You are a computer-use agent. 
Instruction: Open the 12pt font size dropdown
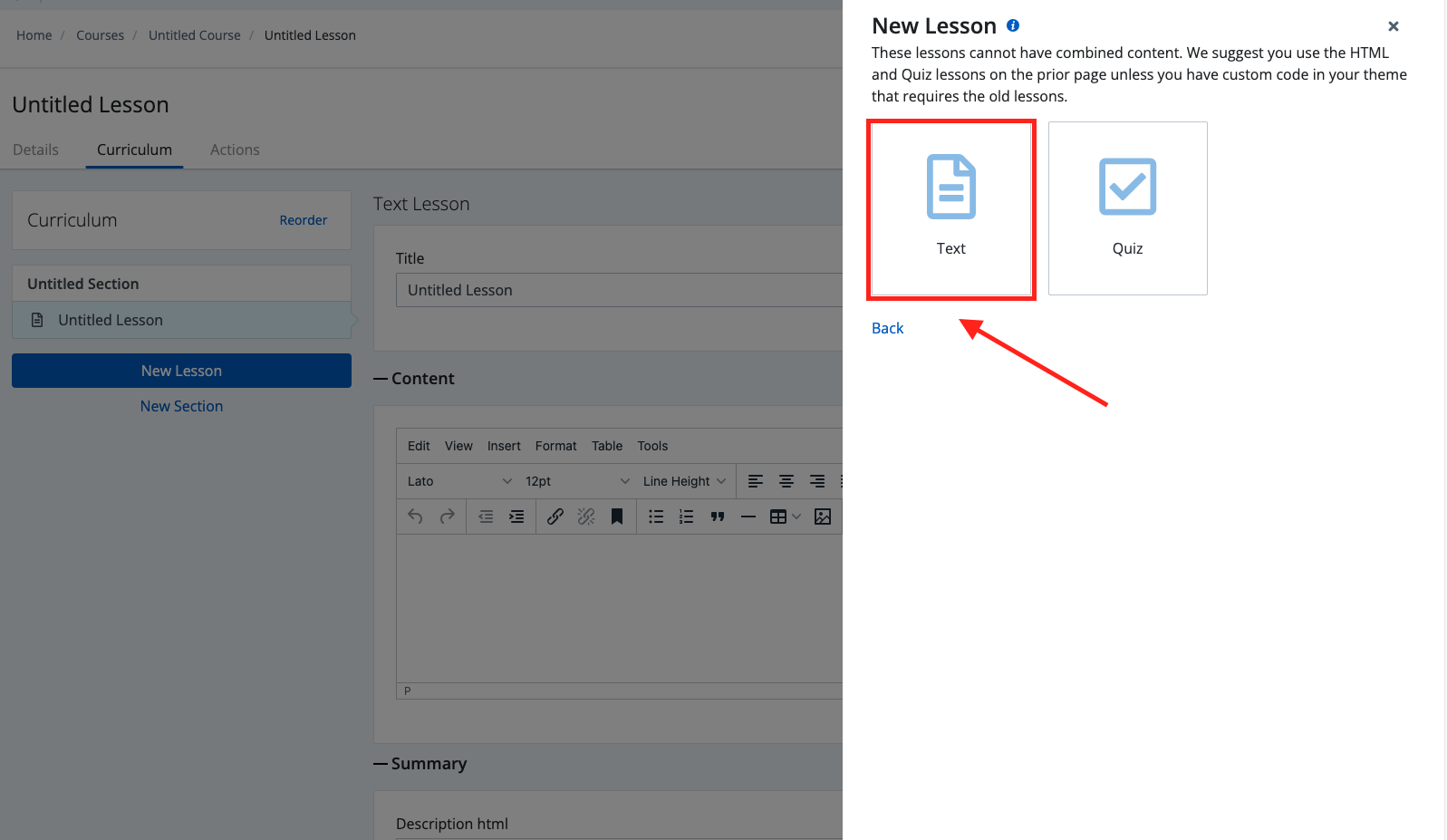[576, 481]
